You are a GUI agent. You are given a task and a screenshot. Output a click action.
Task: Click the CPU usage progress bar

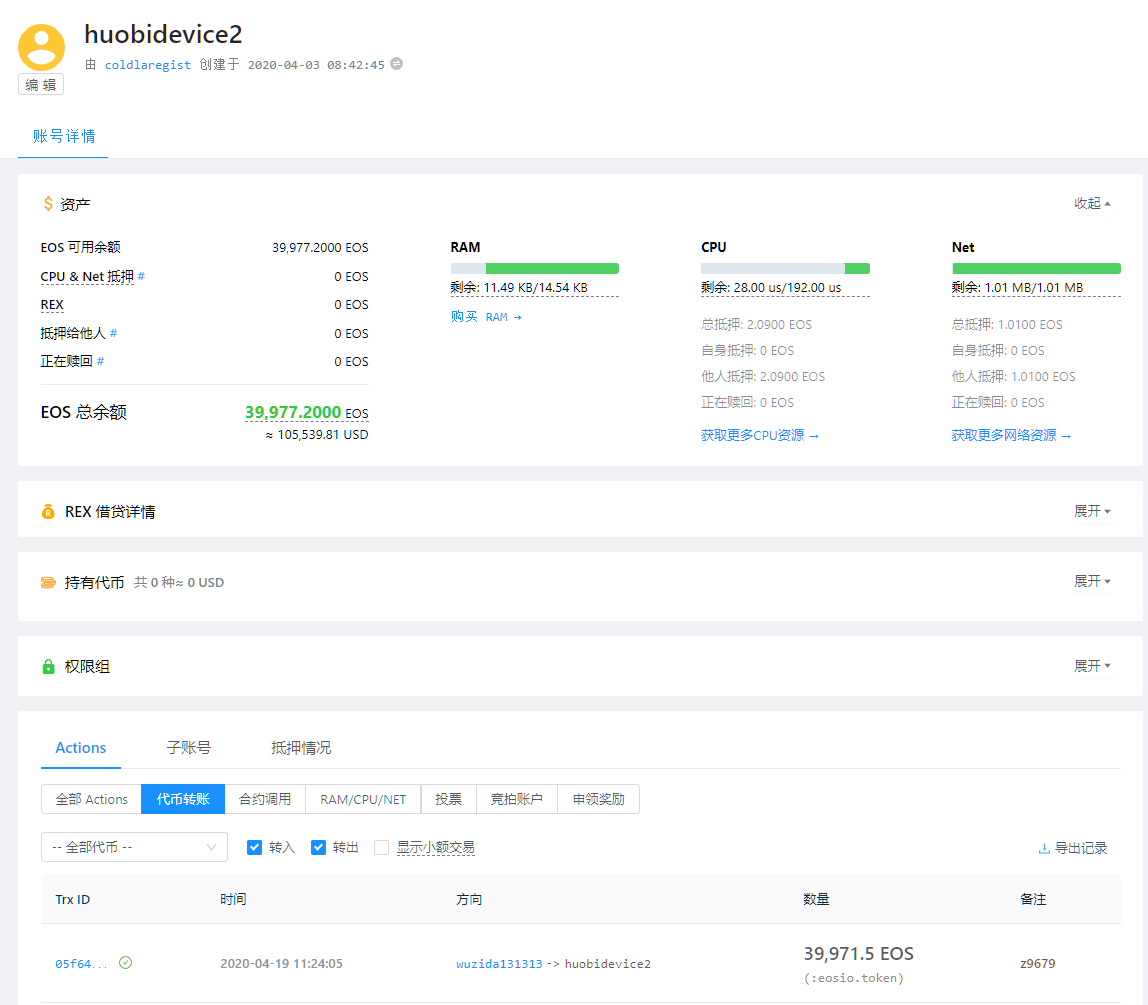coord(785,269)
